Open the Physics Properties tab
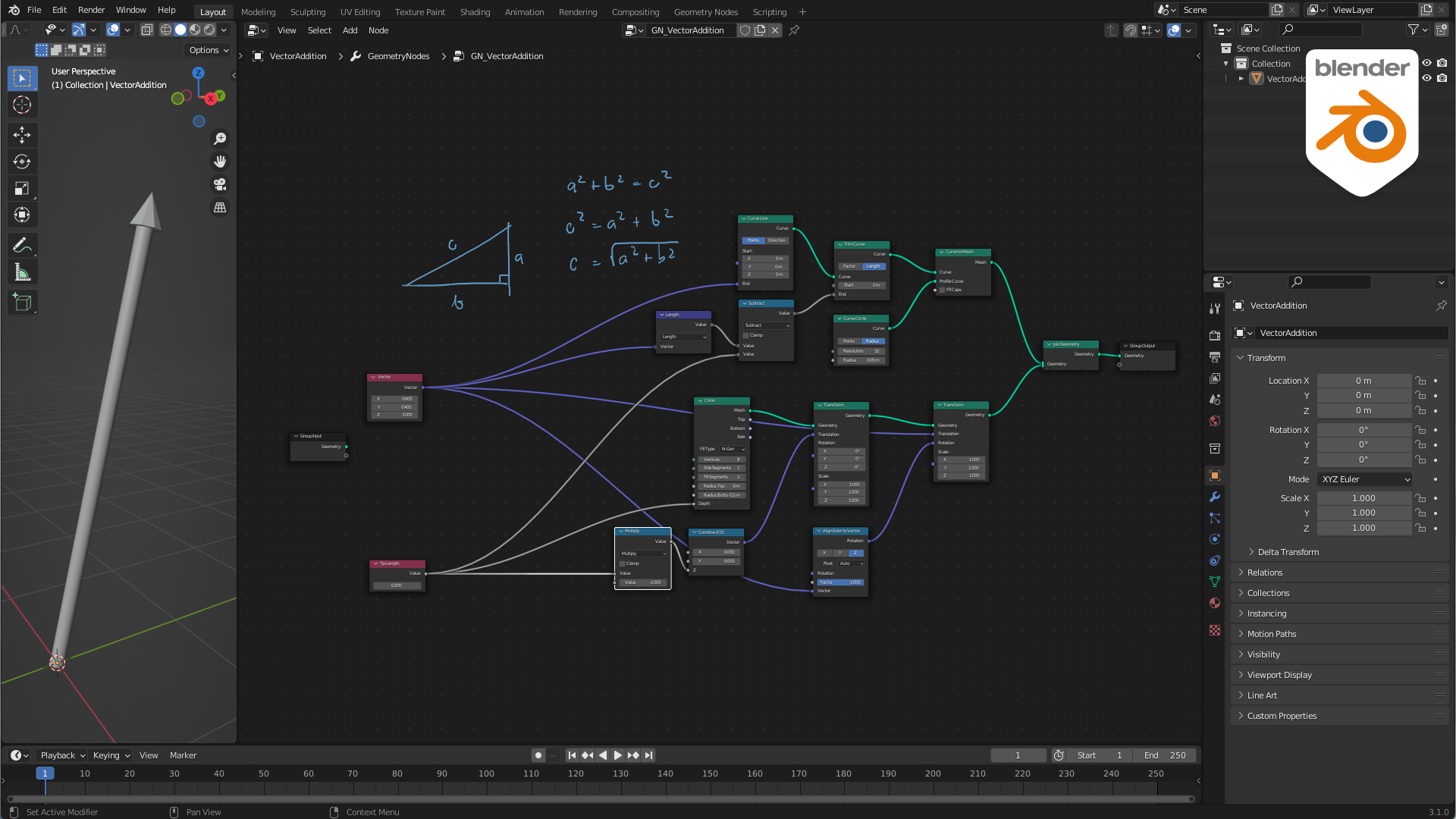 coord(1215,539)
